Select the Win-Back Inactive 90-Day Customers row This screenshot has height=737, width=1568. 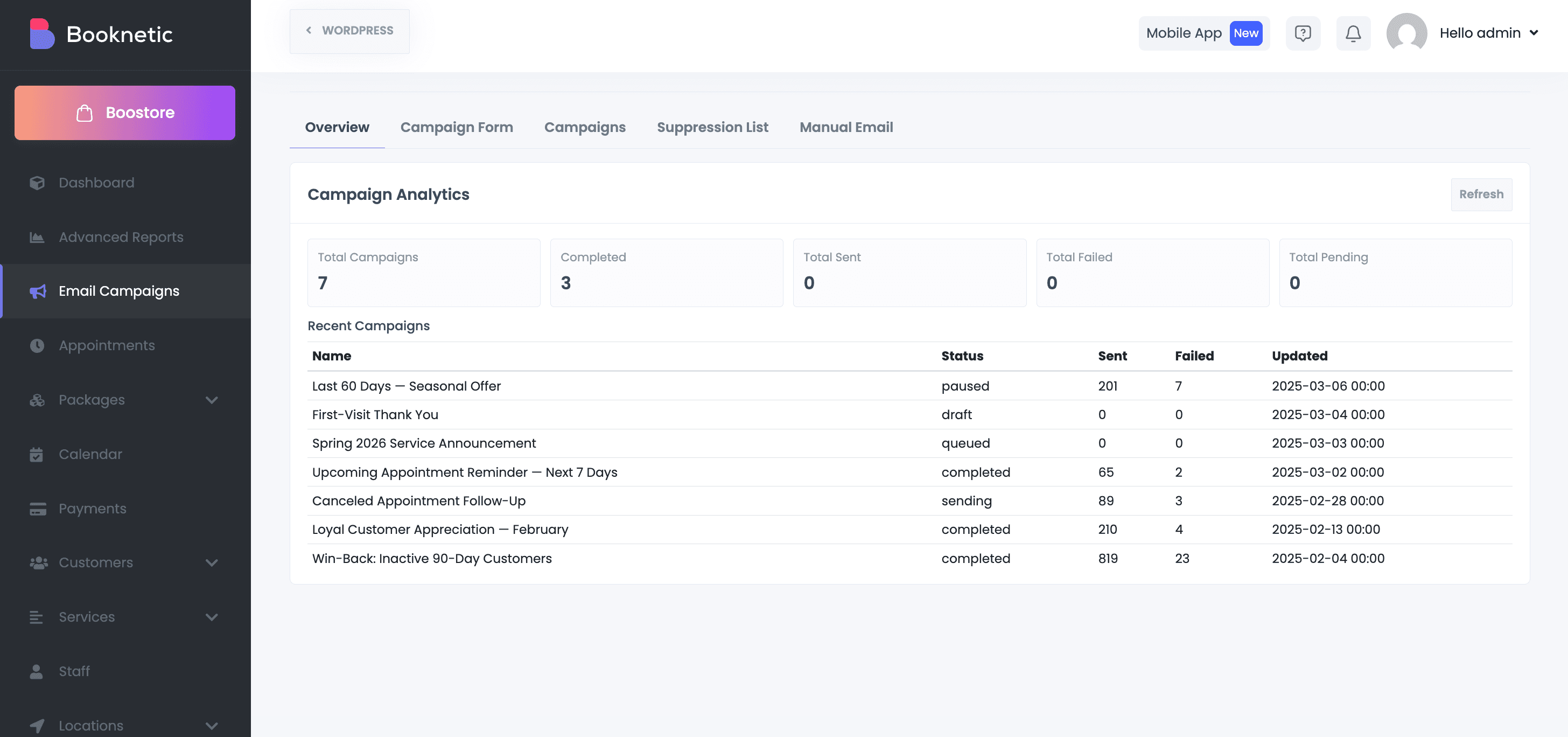coord(432,558)
